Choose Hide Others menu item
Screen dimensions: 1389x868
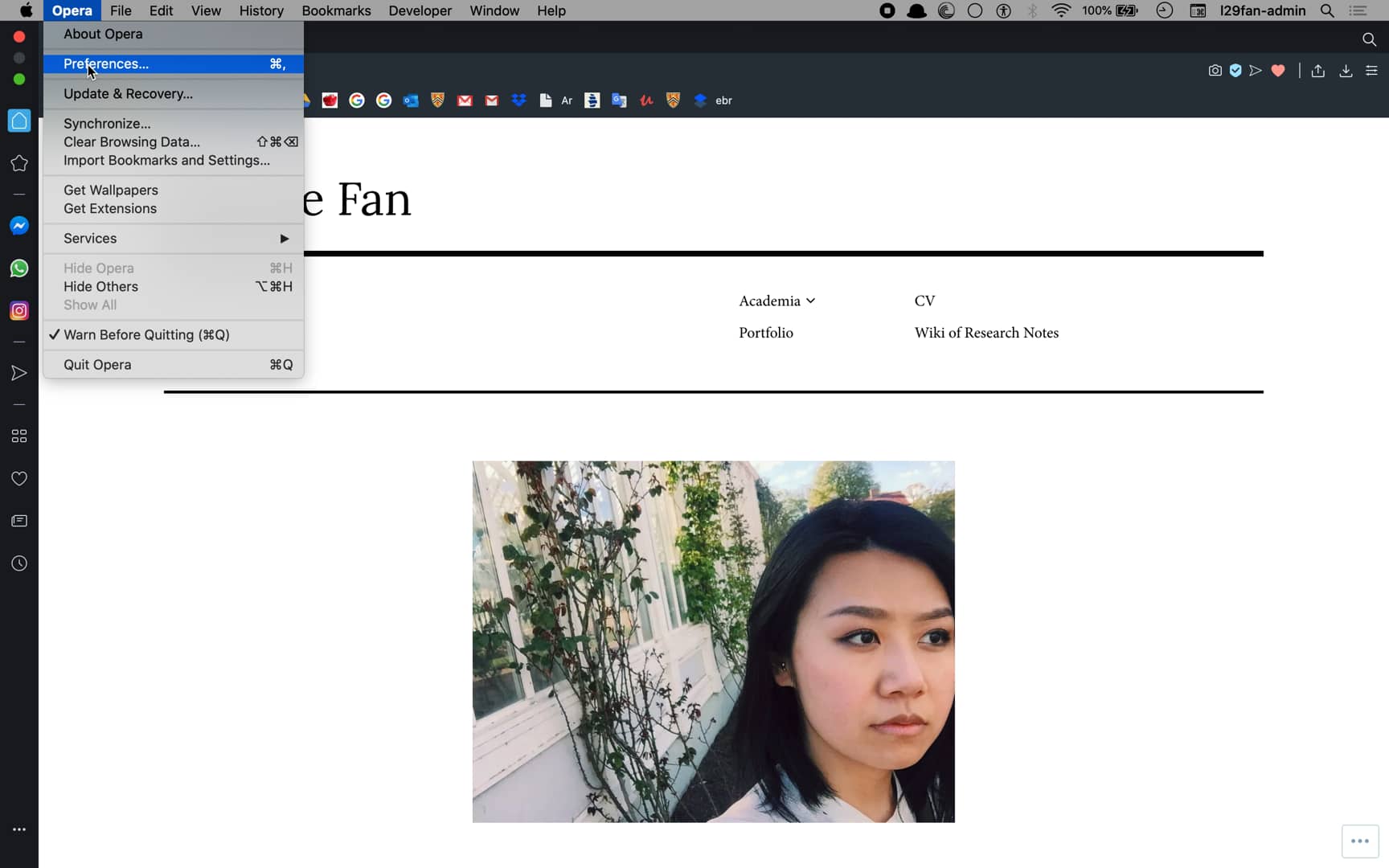[x=174, y=286]
